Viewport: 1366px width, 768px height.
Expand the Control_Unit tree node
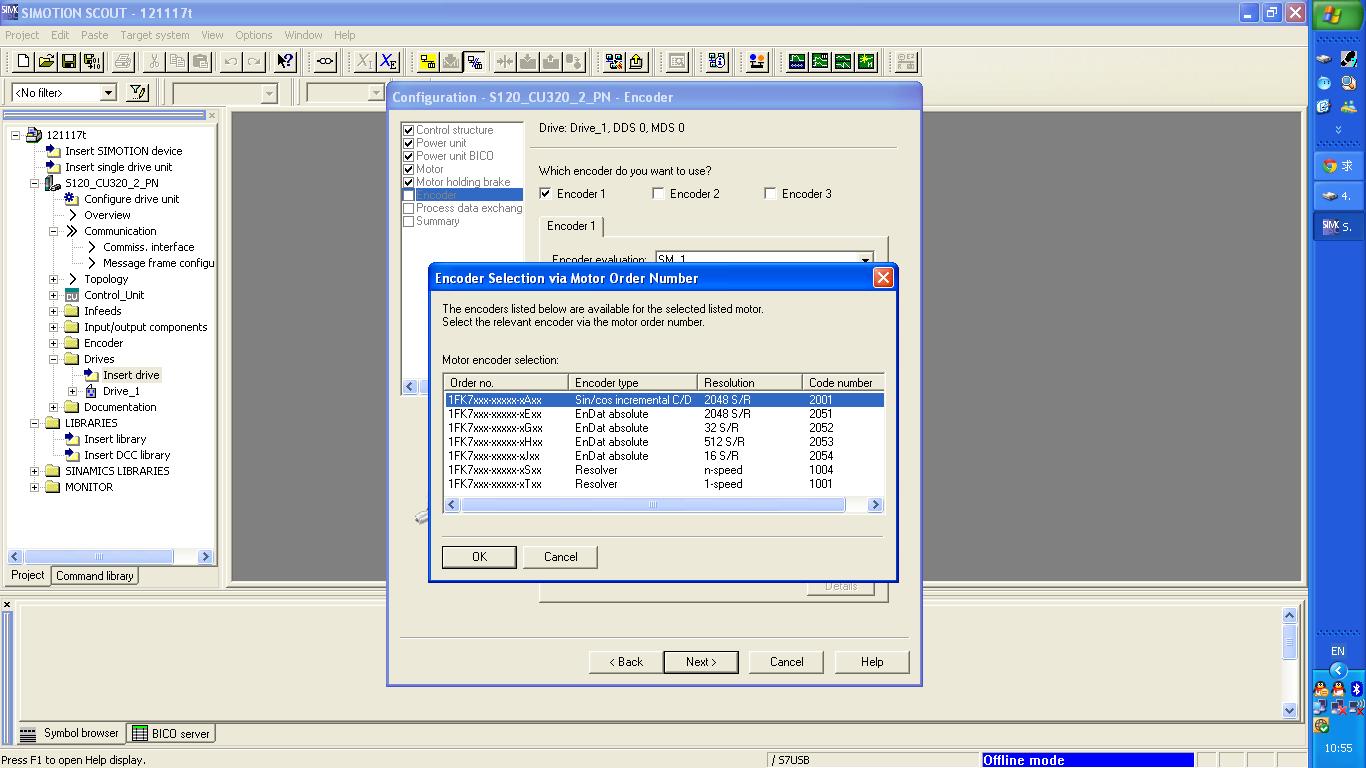tap(54, 295)
